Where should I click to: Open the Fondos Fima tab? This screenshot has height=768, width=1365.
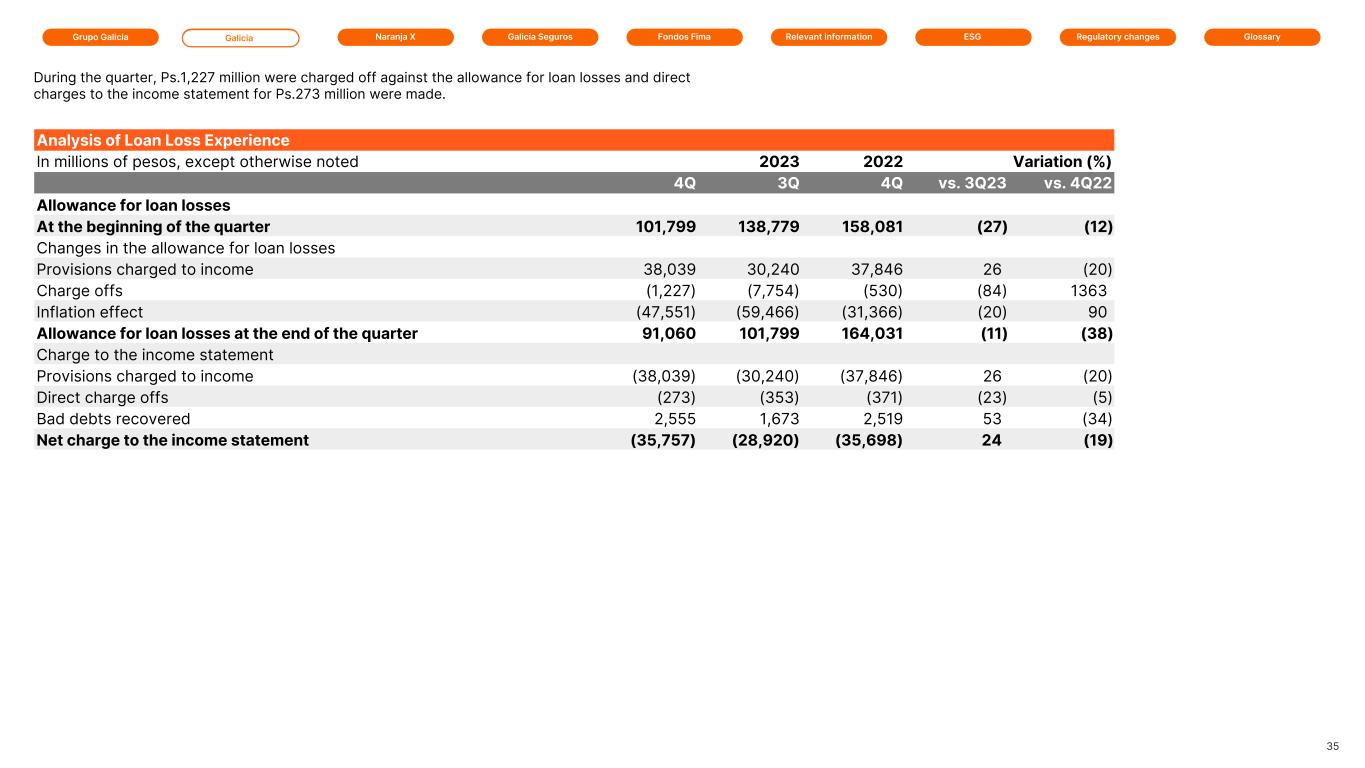click(x=684, y=37)
